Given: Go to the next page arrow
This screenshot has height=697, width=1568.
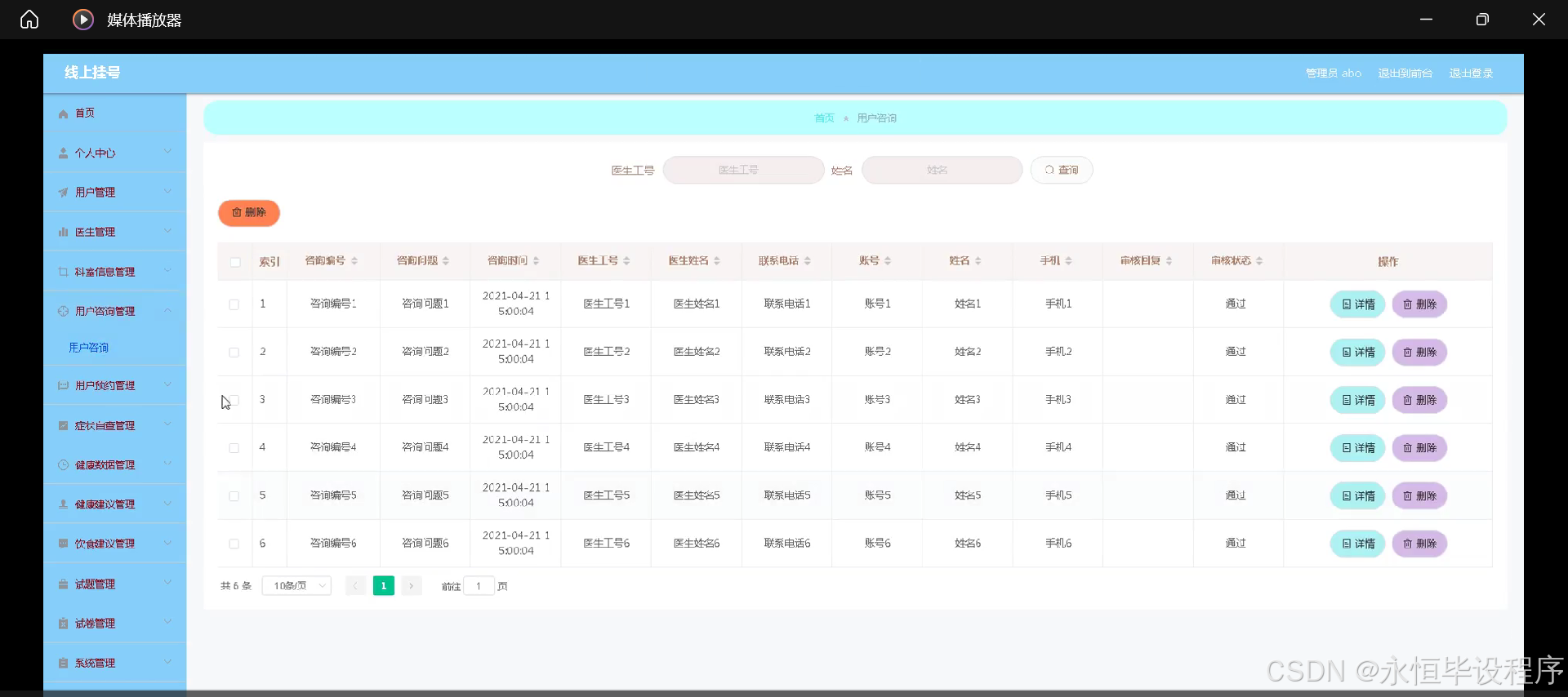Looking at the screenshot, I should (x=412, y=586).
